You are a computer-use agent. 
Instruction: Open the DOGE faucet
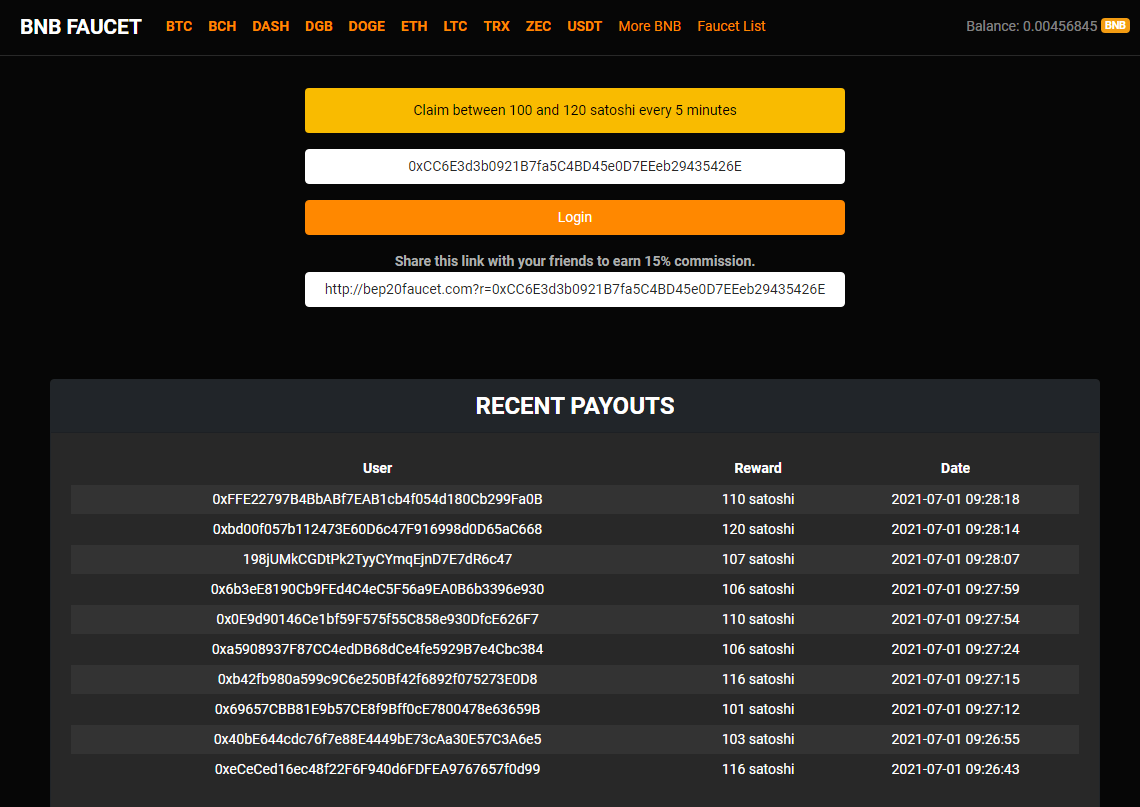click(366, 26)
